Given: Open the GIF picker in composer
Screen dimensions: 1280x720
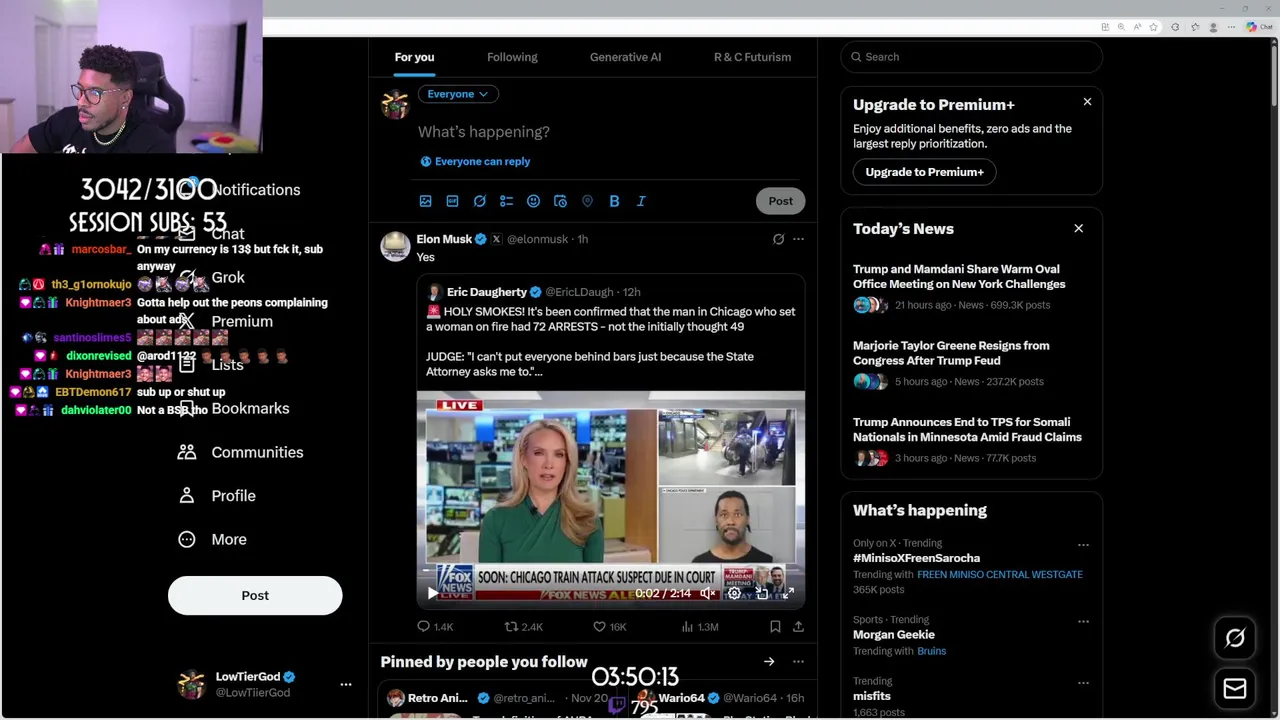Looking at the screenshot, I should pyautogui.click(x=452, y=201).
